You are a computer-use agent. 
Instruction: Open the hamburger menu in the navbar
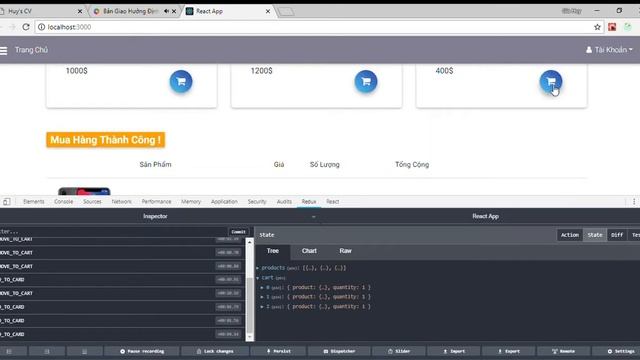[x=4, y=50]
